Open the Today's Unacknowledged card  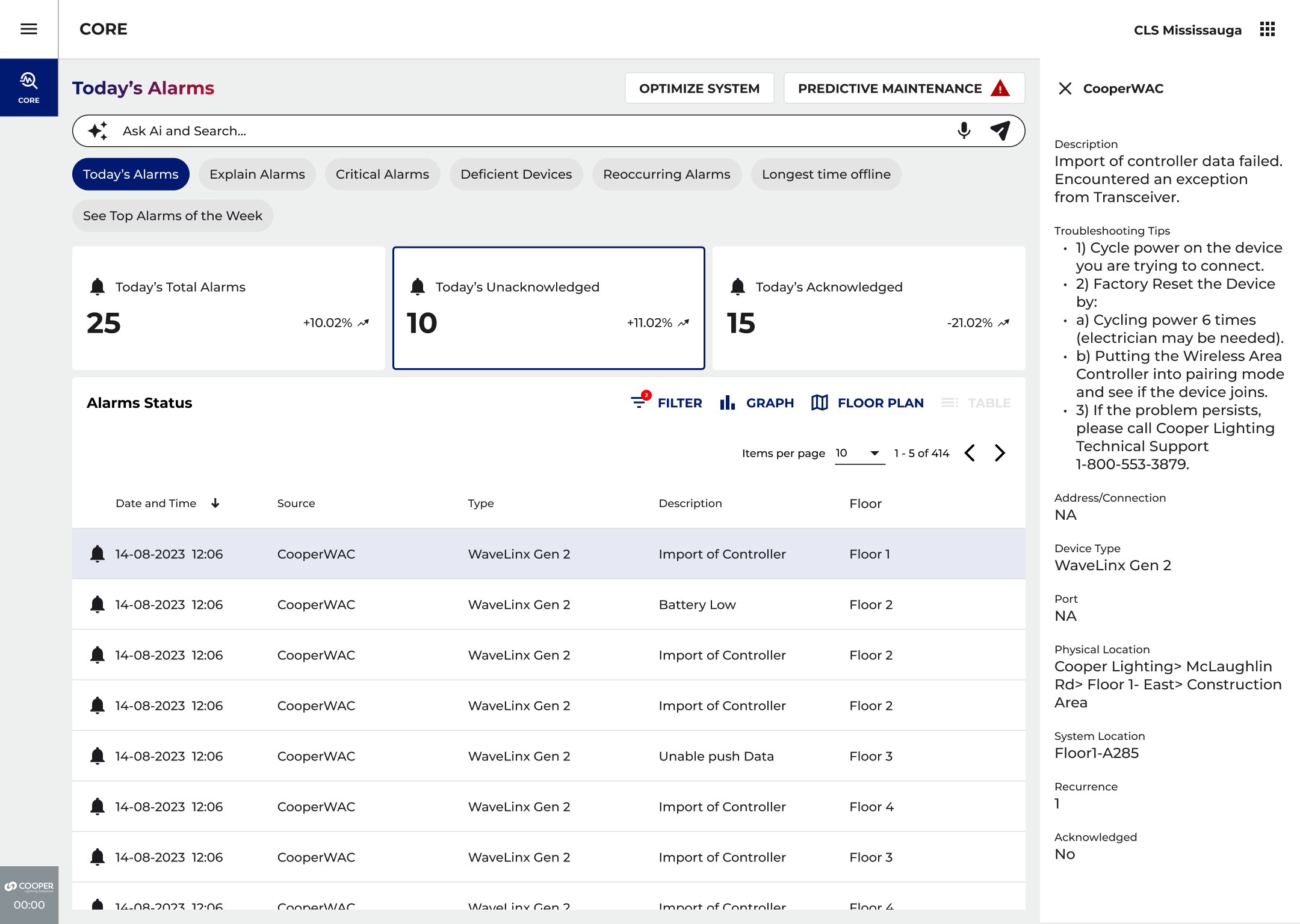coord(549,308)
